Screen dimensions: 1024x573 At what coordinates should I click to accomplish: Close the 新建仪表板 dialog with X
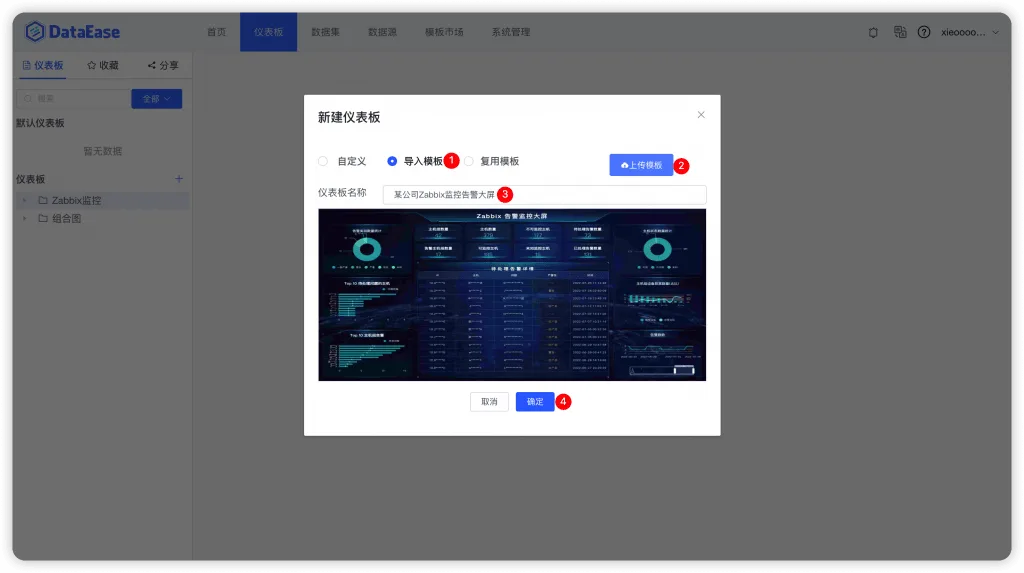pyautogui.click(x=701, y=115)
